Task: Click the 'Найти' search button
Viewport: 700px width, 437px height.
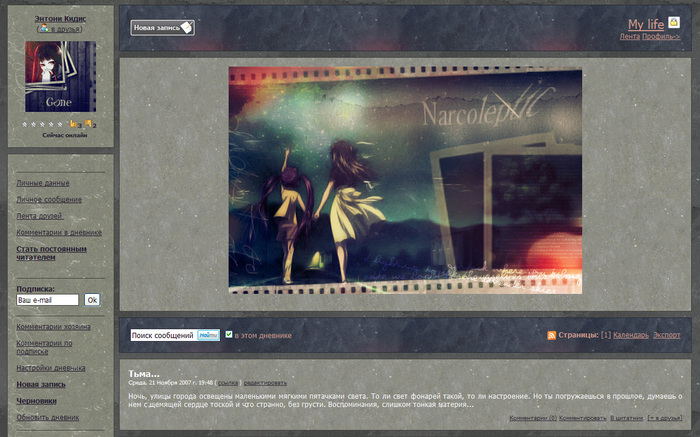Action: [x=208, y=335]
